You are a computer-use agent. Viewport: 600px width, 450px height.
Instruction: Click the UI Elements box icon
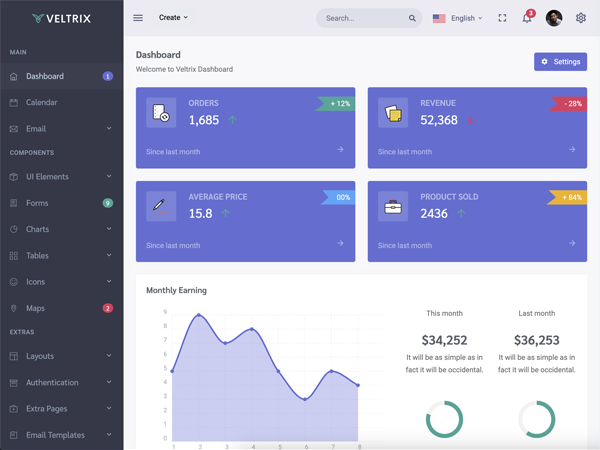14,177
